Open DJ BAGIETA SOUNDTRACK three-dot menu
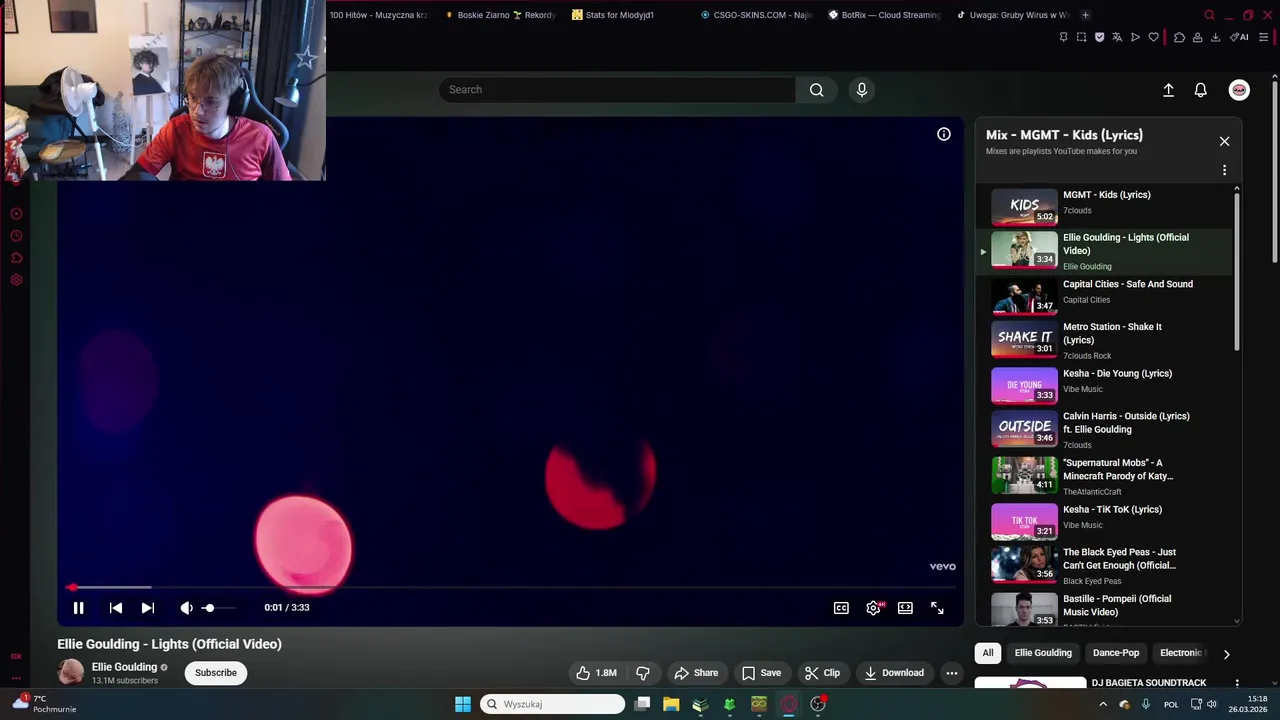Screen dimensions: 1280x720 (1237, 683)
